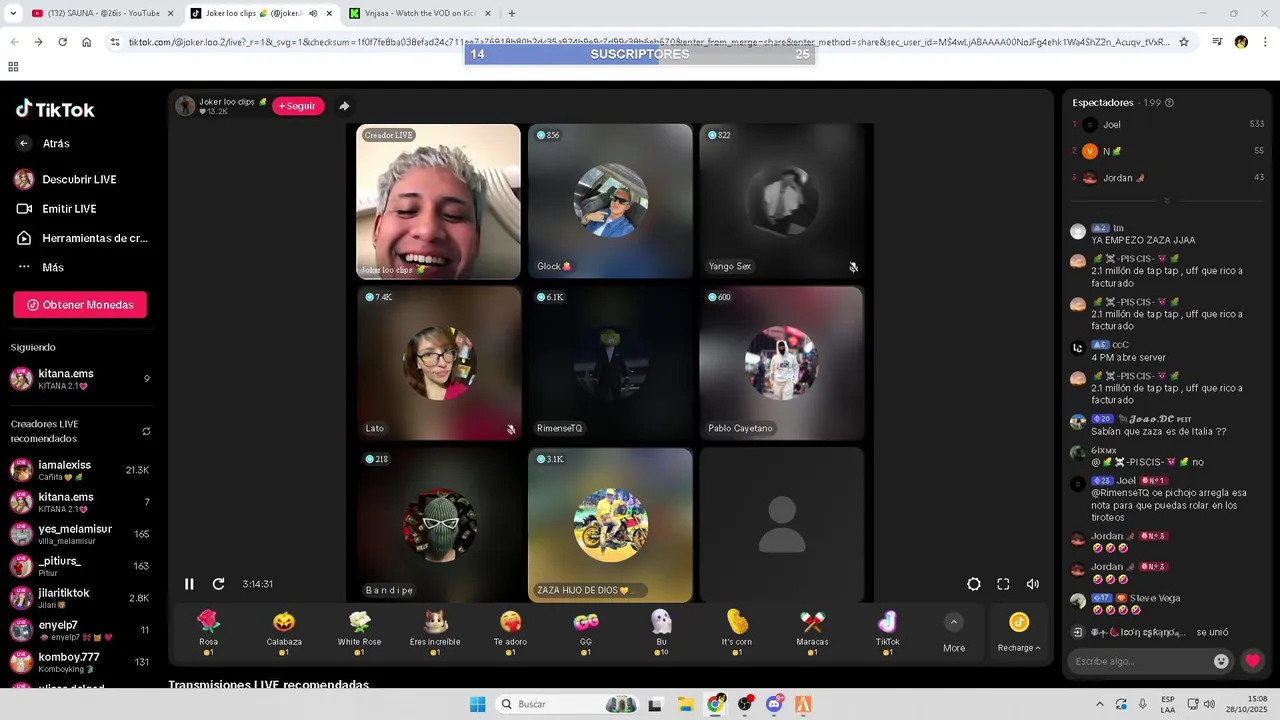Reload the live video player

pos(218,584)
